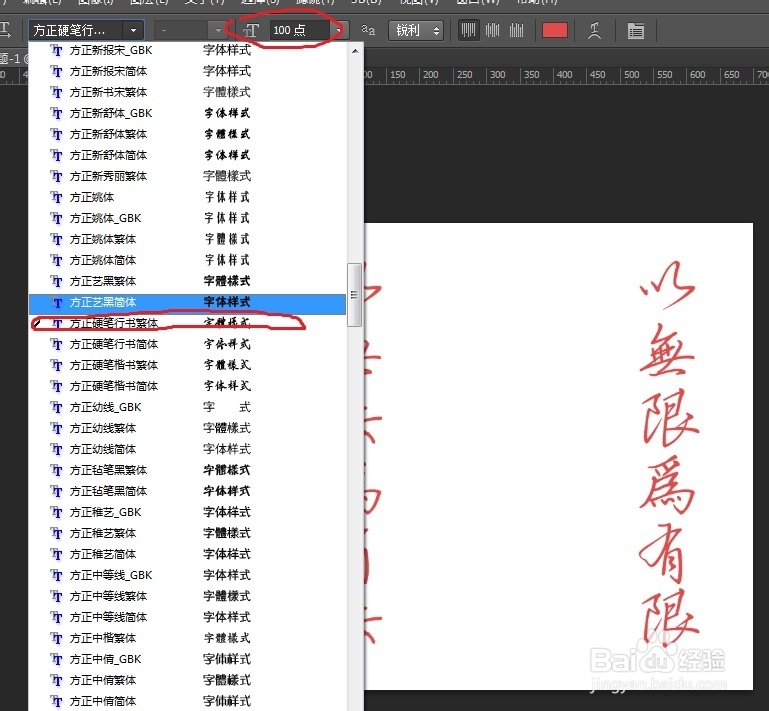Viewport: 769px width, 711px height.
Task: Select font 方正中倩_GBK
Action: (x=187, y=659)
